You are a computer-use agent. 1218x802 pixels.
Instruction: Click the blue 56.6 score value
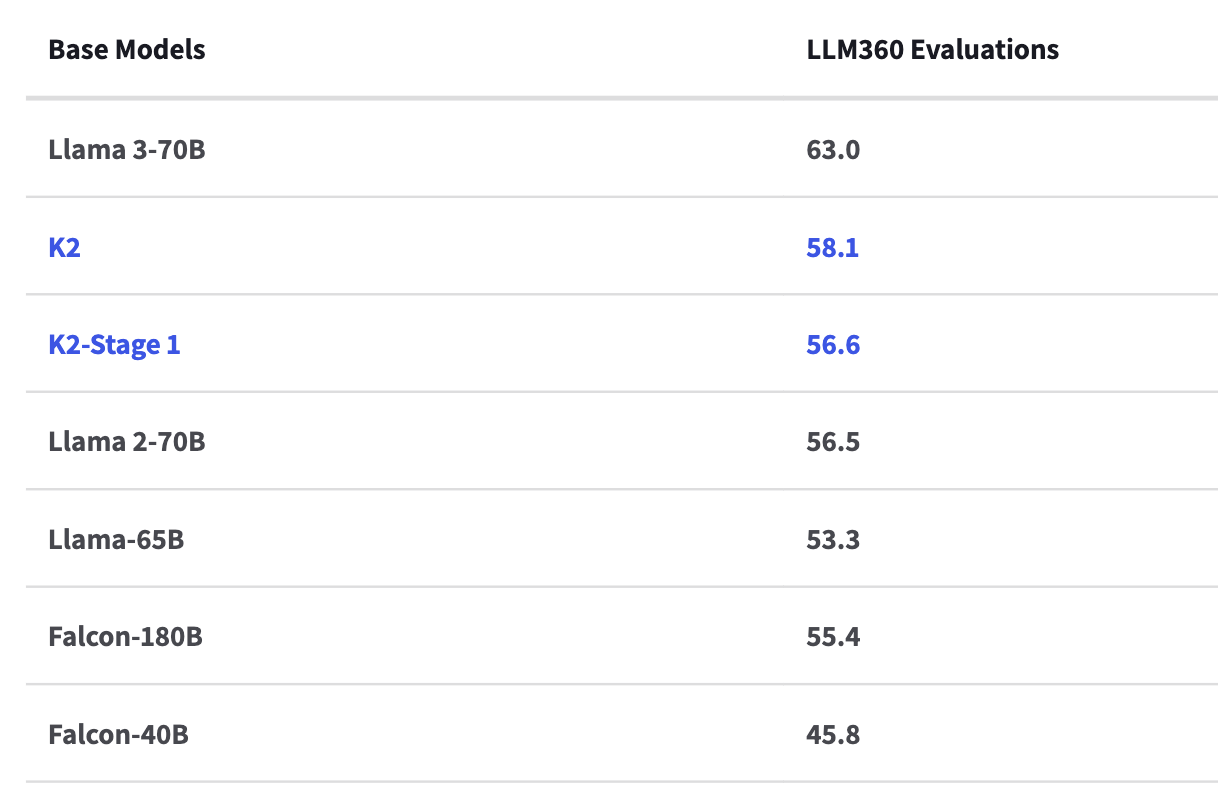click(x=833, y=345)
